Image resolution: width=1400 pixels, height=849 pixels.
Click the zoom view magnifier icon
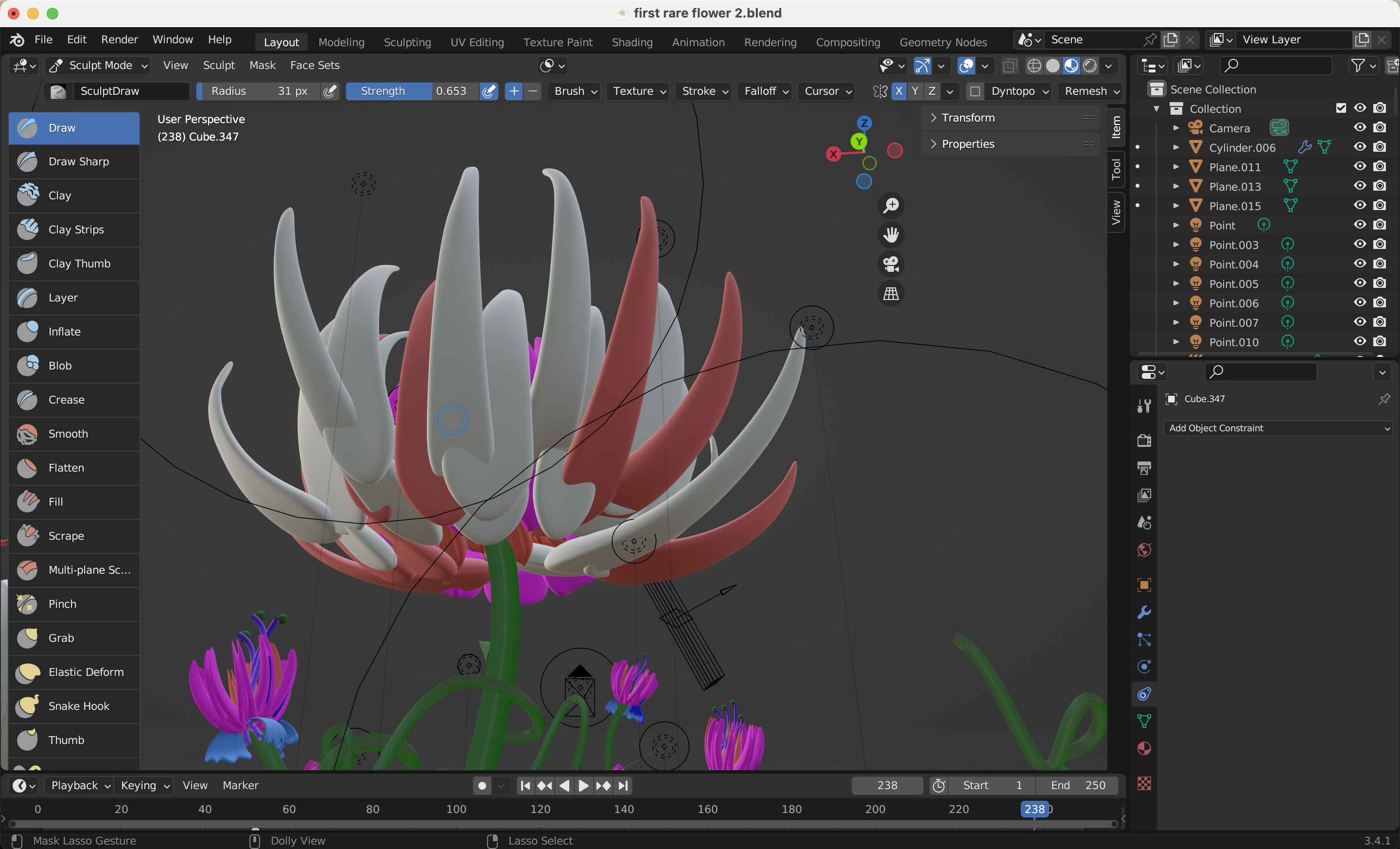tap(891, 206)
